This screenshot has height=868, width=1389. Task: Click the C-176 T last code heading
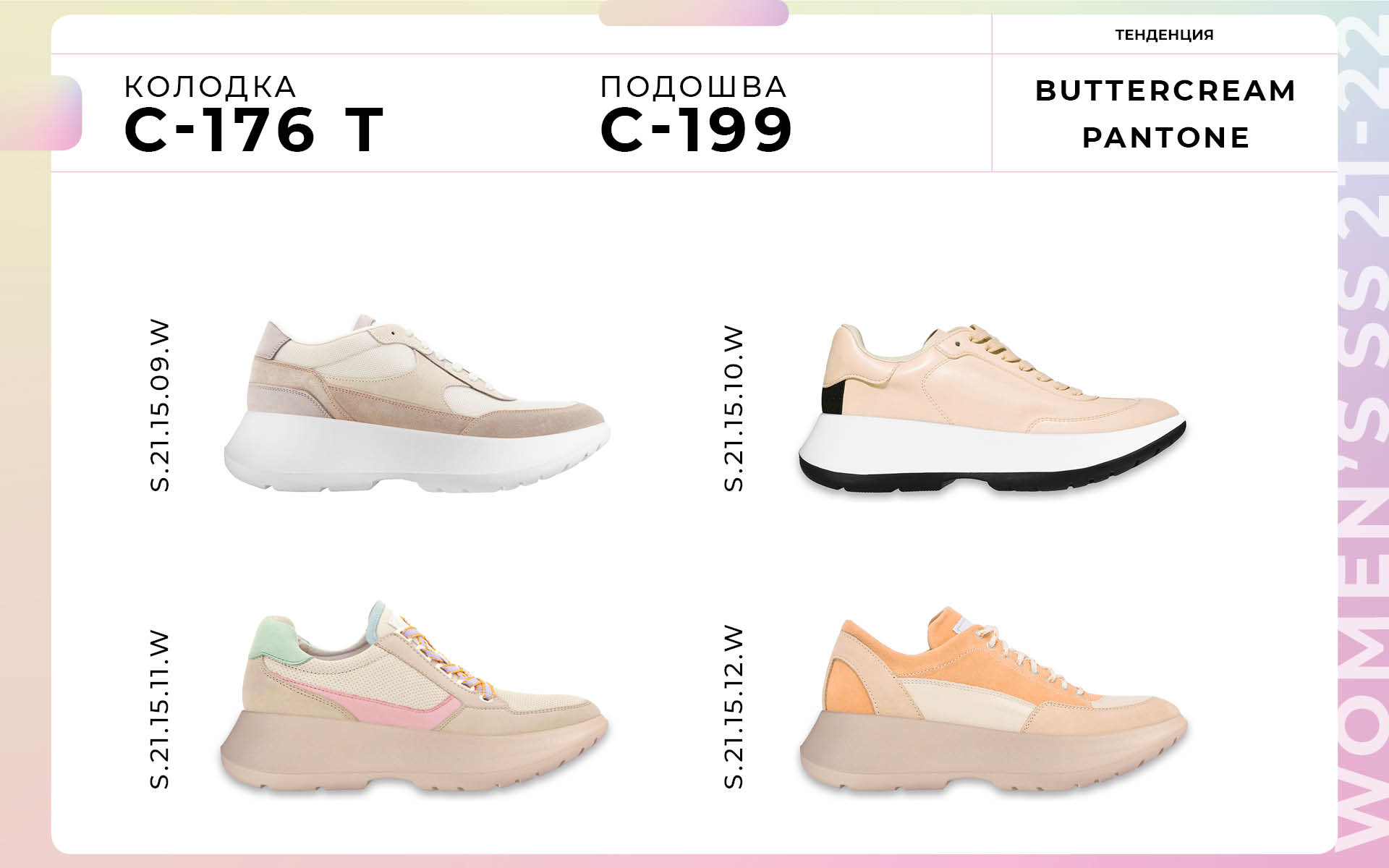tap(253, 130)
